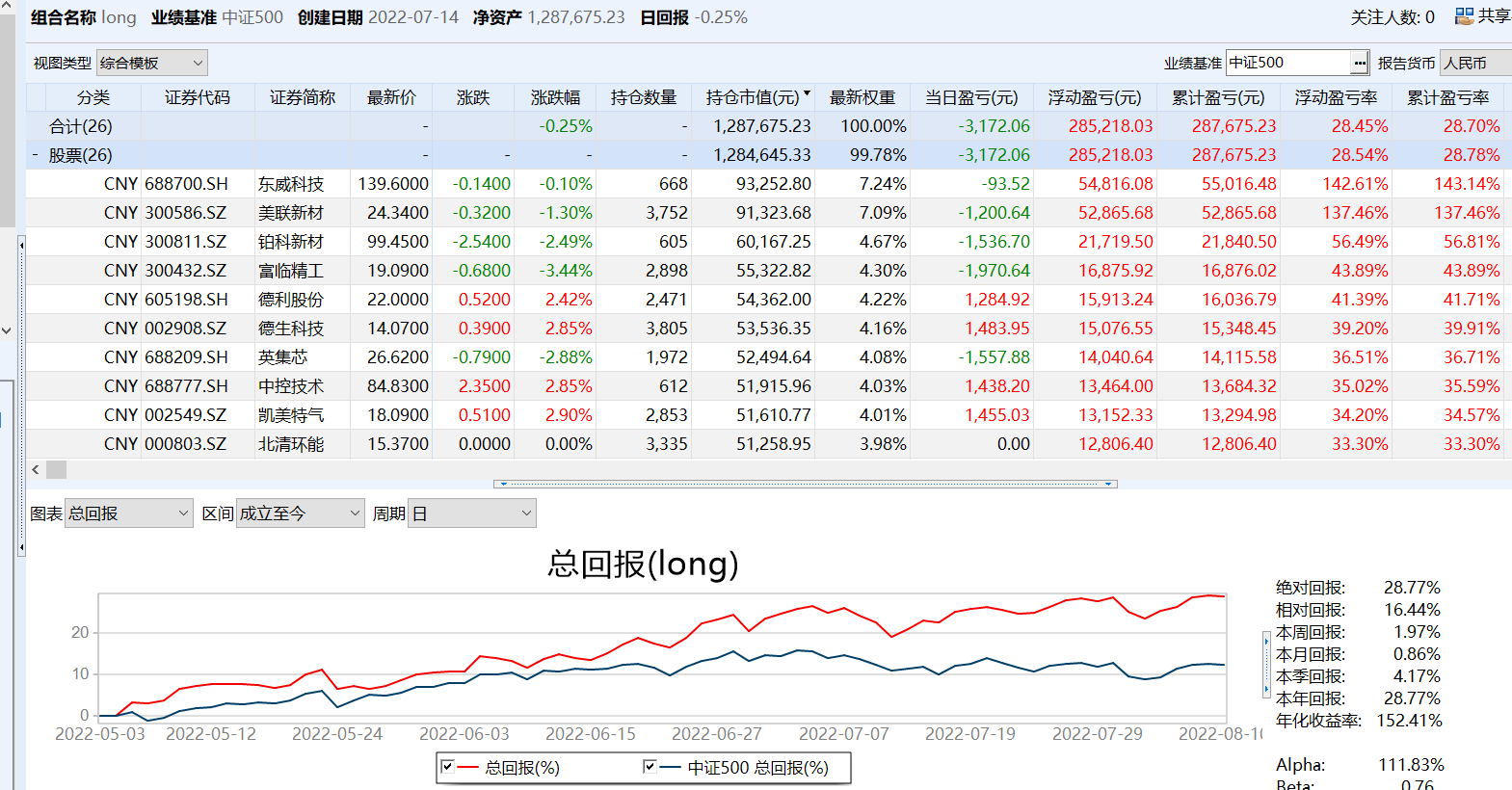Click the left panel scroll-down arrow
Viewport: 1512px width, 790px height.
click(7, 330)
